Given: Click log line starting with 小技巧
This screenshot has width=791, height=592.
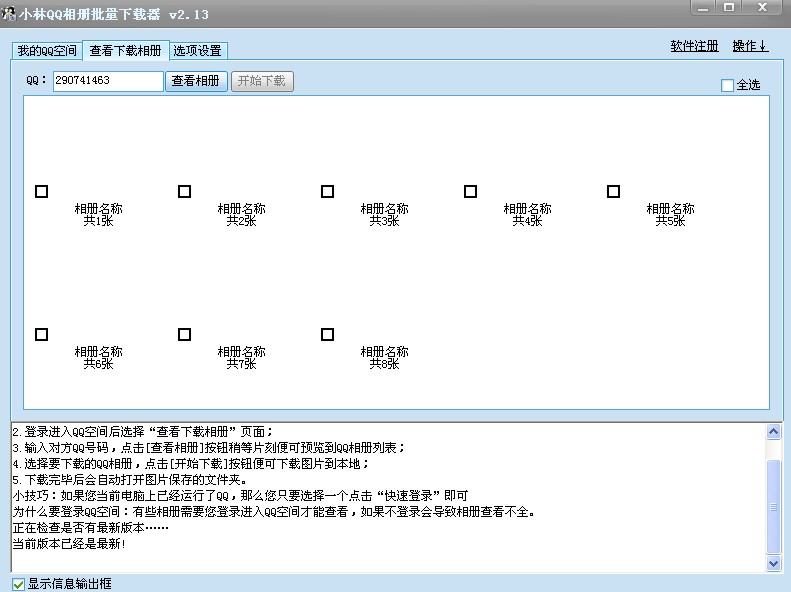Looking at the screenshot, I should [240, 496].
